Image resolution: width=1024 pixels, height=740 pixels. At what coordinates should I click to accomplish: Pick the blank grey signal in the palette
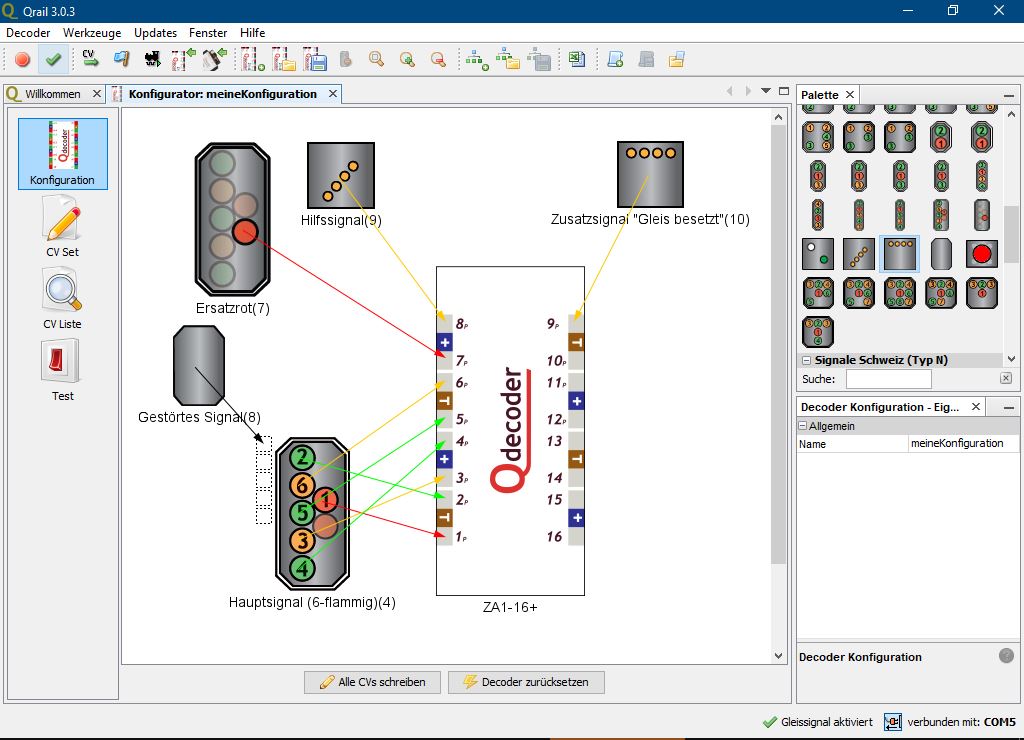pos(941,254)
